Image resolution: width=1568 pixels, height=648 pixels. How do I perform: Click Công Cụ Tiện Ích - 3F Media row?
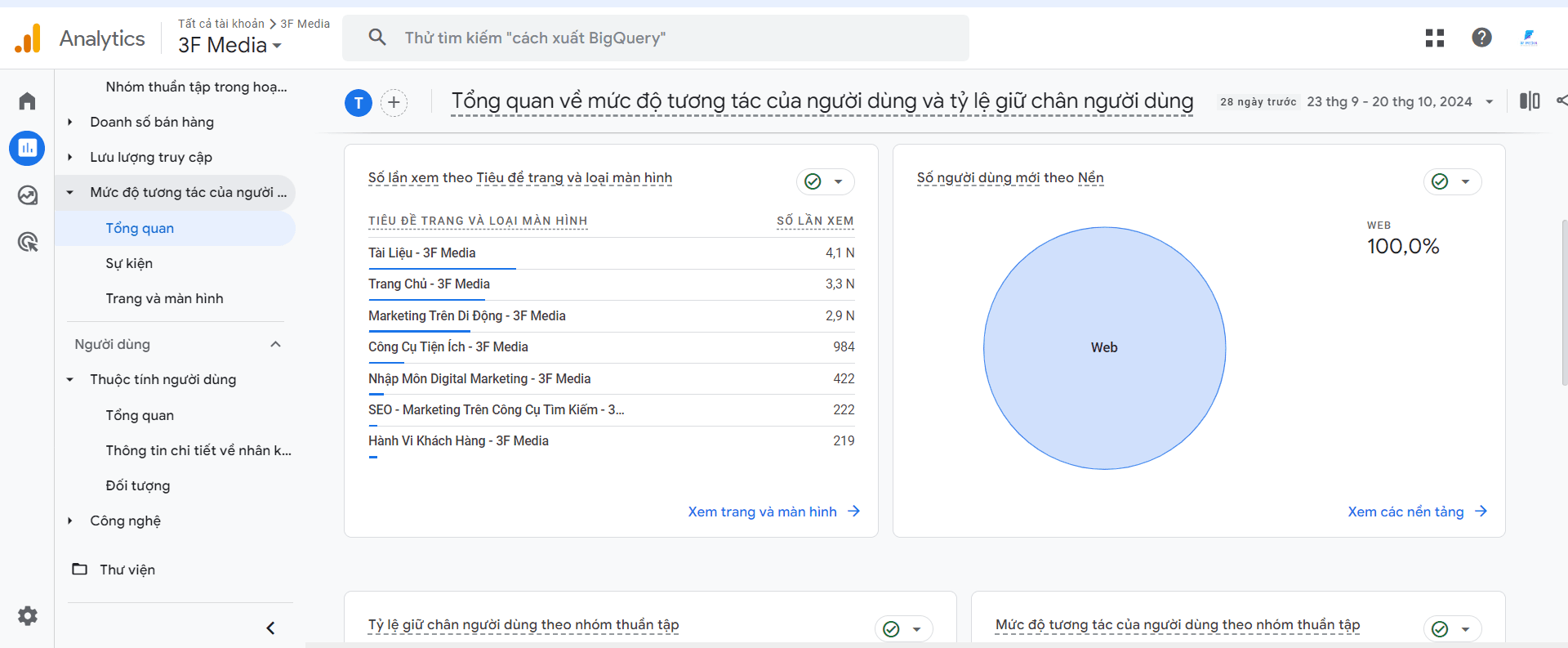tap(611, 347)
